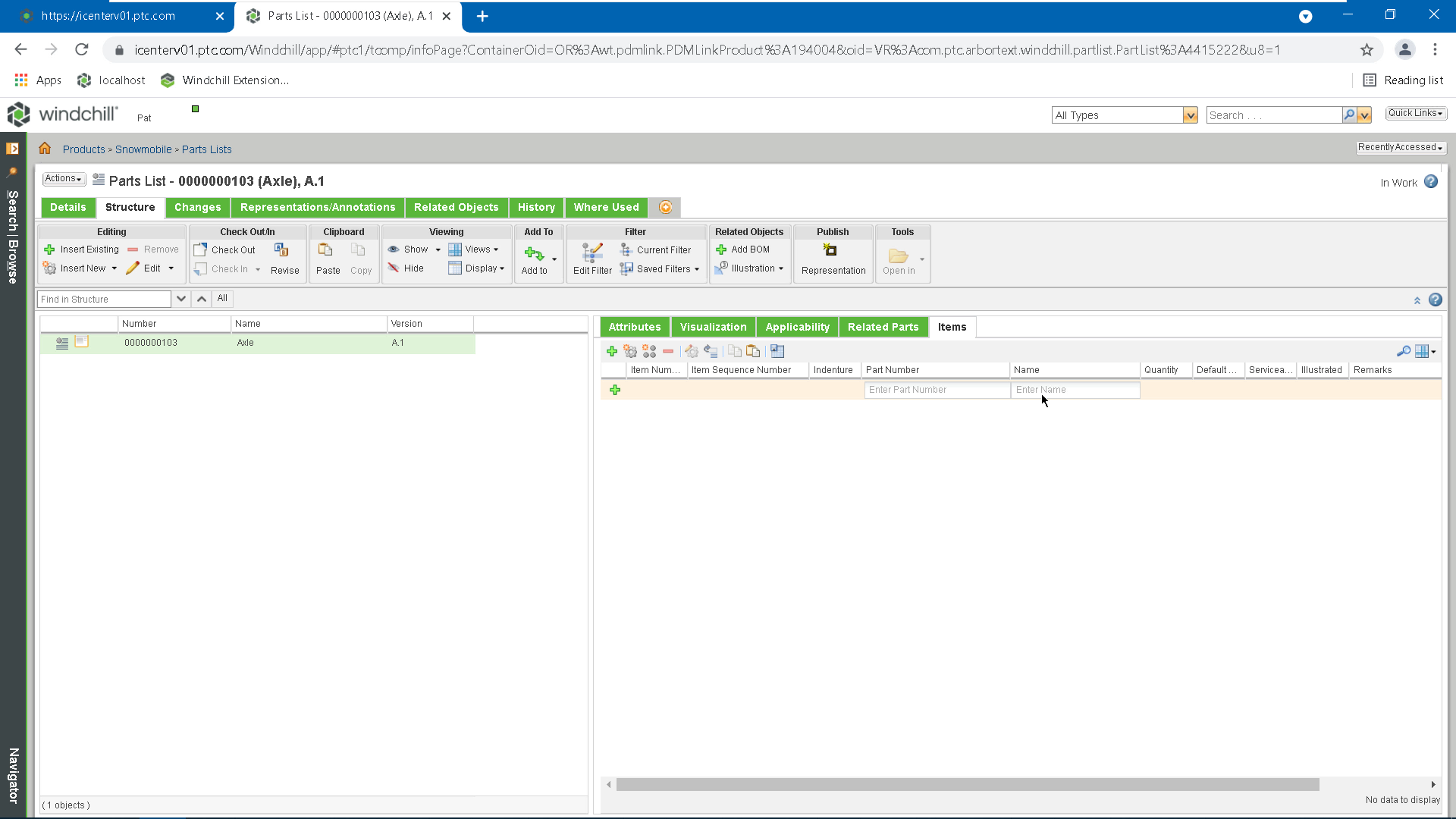
Task: Click the add new tab plus icon
Action: [x=666, y=207]
